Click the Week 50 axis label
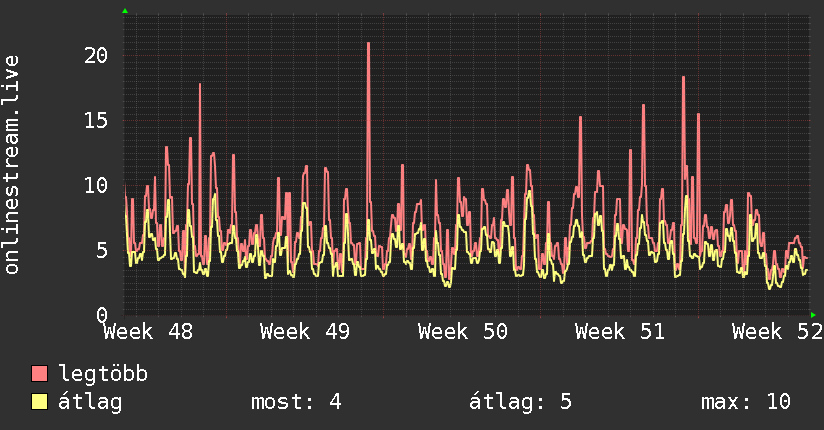This screenshot has width=824, height=430. pyautogui.click(x=463, y=332)
